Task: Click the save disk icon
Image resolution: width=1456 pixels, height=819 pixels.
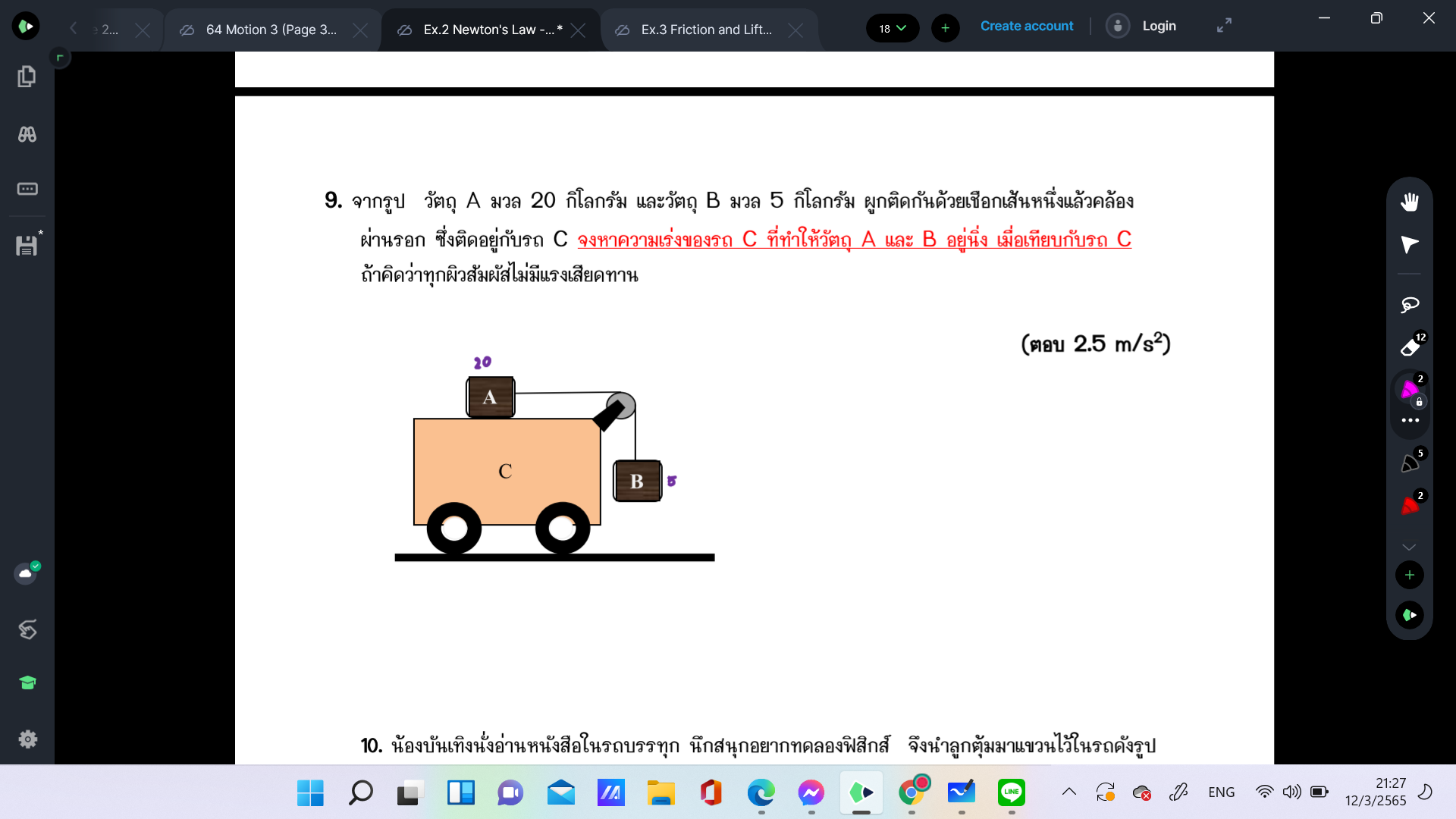Action: click(27, 245)
